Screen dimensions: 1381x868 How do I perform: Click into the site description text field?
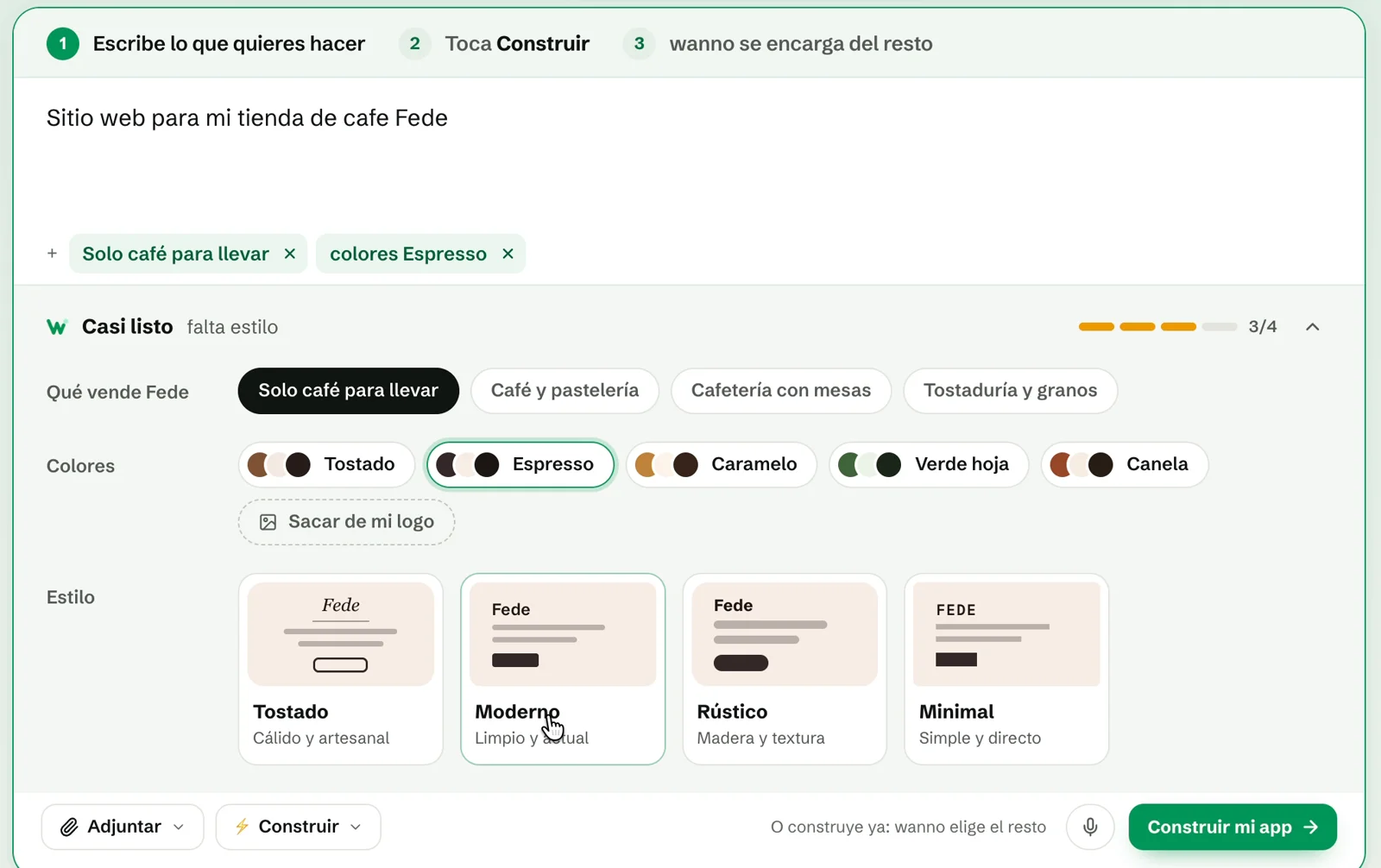(x=689, y=155)
